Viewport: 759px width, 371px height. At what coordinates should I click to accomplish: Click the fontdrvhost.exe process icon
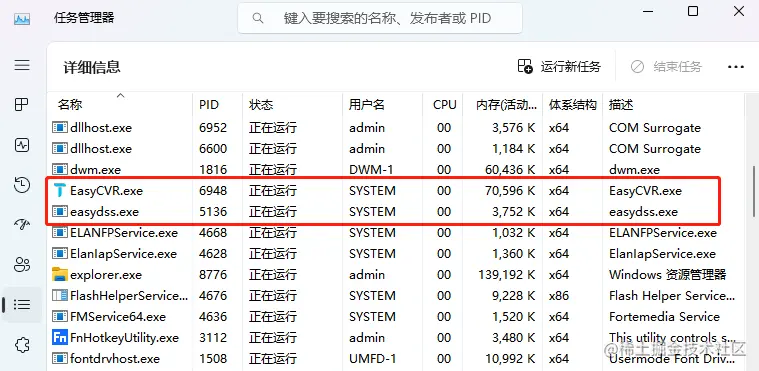click(60, 358)
